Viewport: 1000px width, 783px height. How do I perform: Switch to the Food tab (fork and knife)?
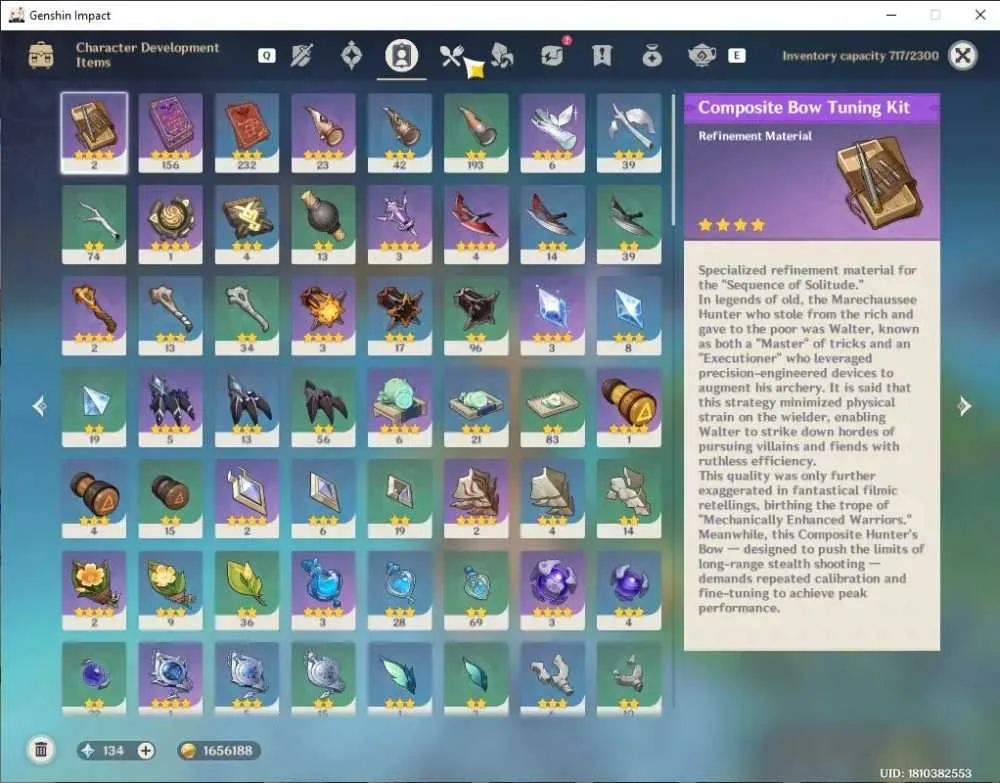click(452, 56)
